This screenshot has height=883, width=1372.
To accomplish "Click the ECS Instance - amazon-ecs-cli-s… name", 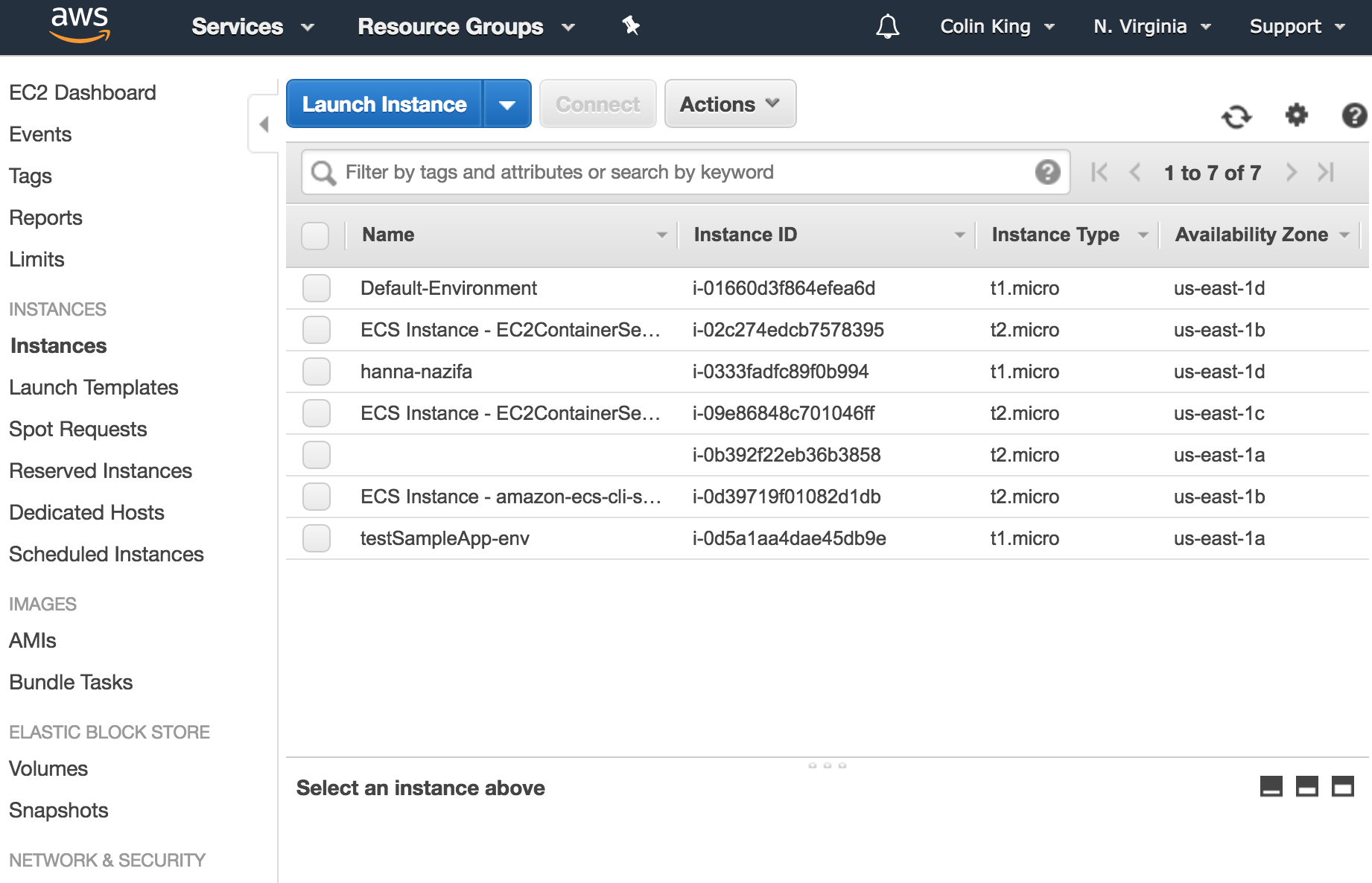I will (x=511, y=497).
